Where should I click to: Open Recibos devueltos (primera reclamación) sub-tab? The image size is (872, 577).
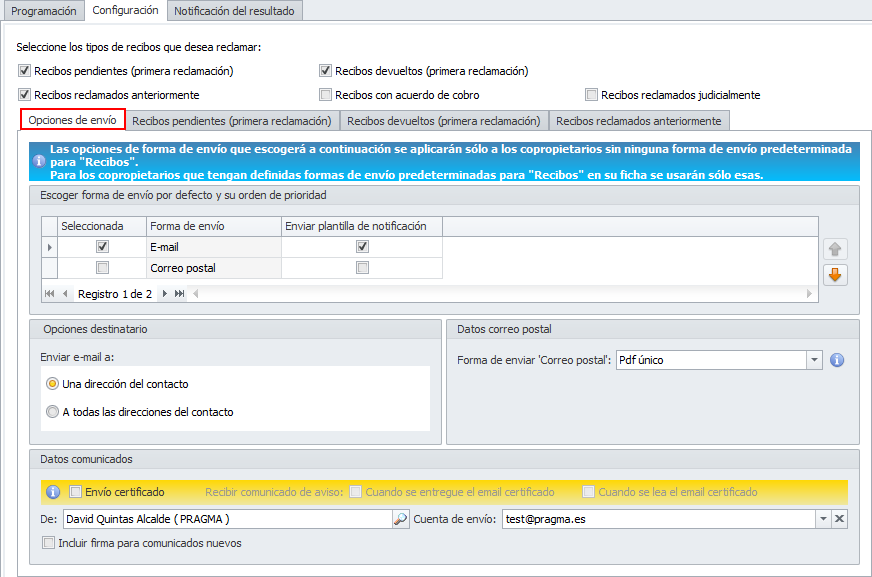[444, 121]
